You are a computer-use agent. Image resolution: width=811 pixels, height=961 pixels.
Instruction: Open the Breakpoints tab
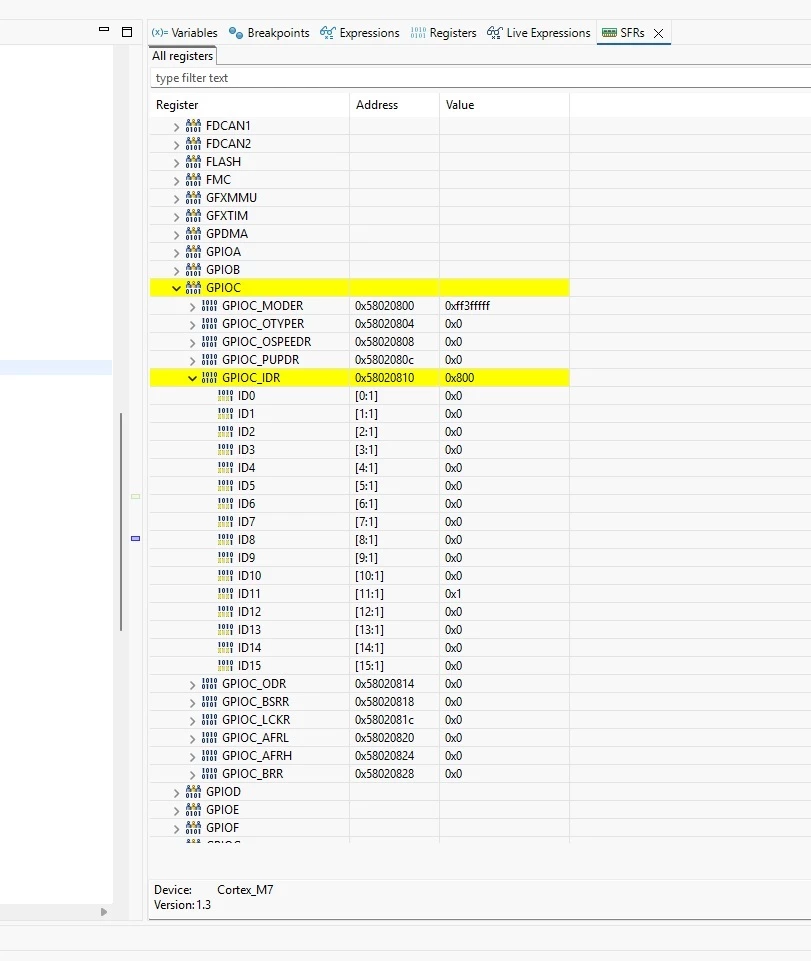point(269,32)
